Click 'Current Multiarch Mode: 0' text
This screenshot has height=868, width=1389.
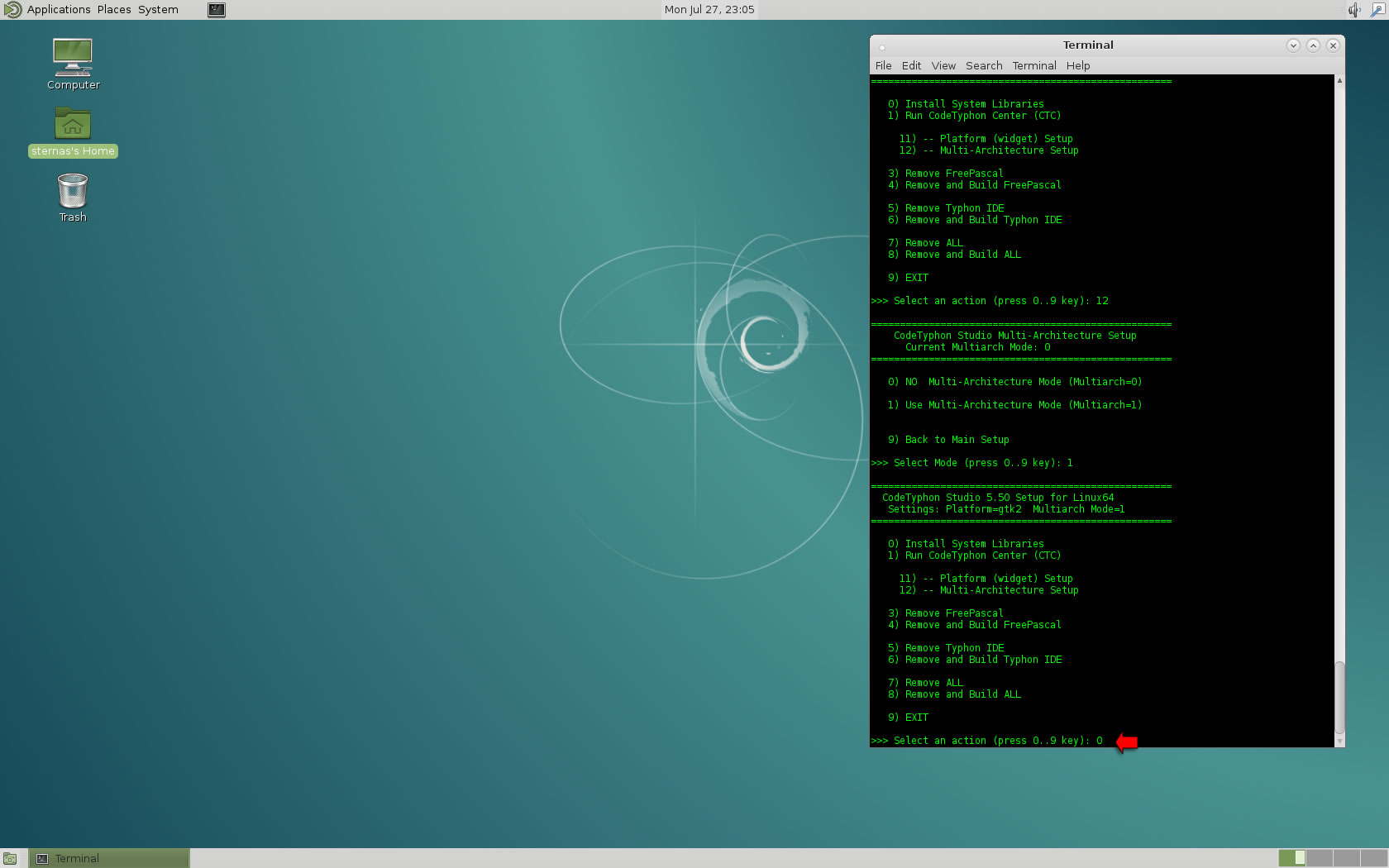point(977,347)
